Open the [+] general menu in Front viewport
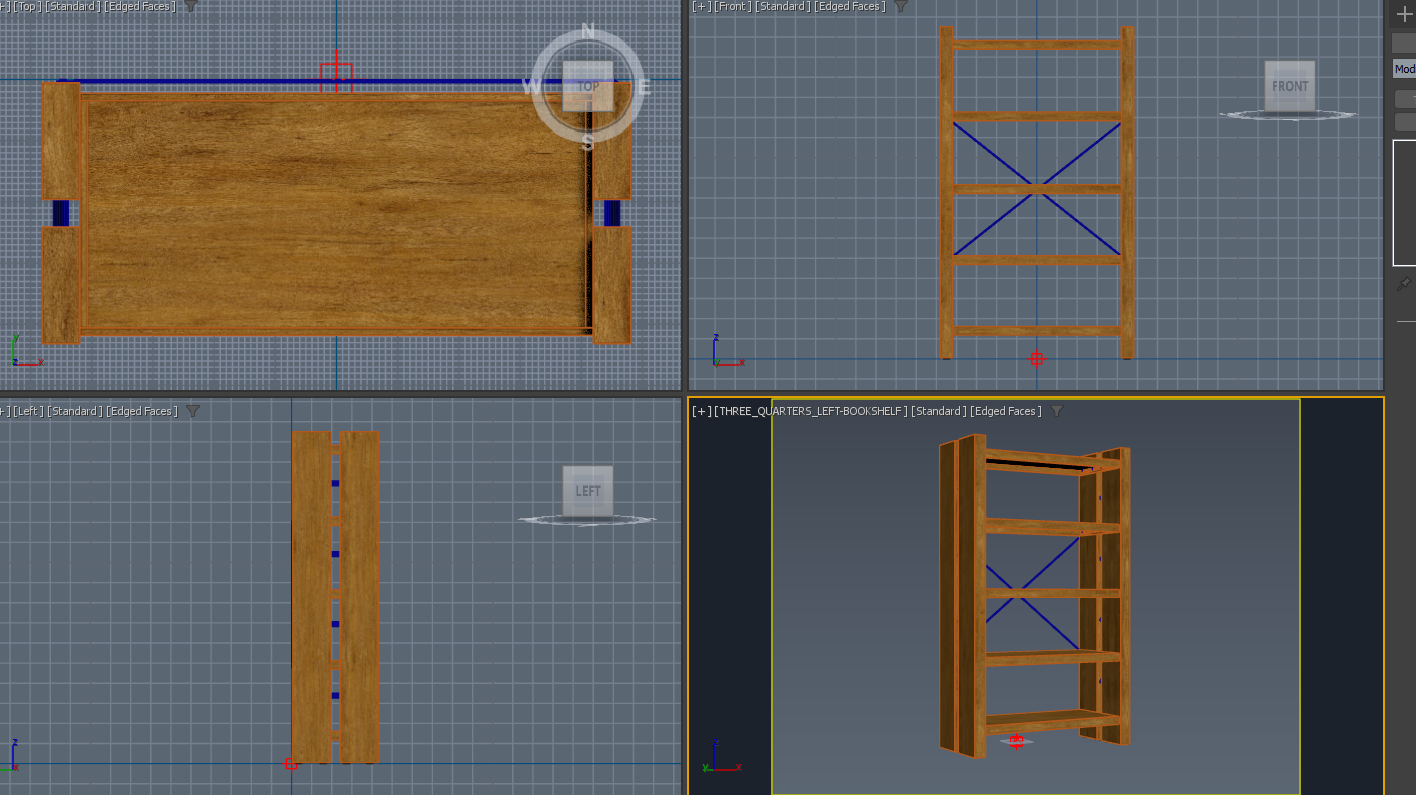This screenshot has width=1416, height=795. tap(702, 6)
